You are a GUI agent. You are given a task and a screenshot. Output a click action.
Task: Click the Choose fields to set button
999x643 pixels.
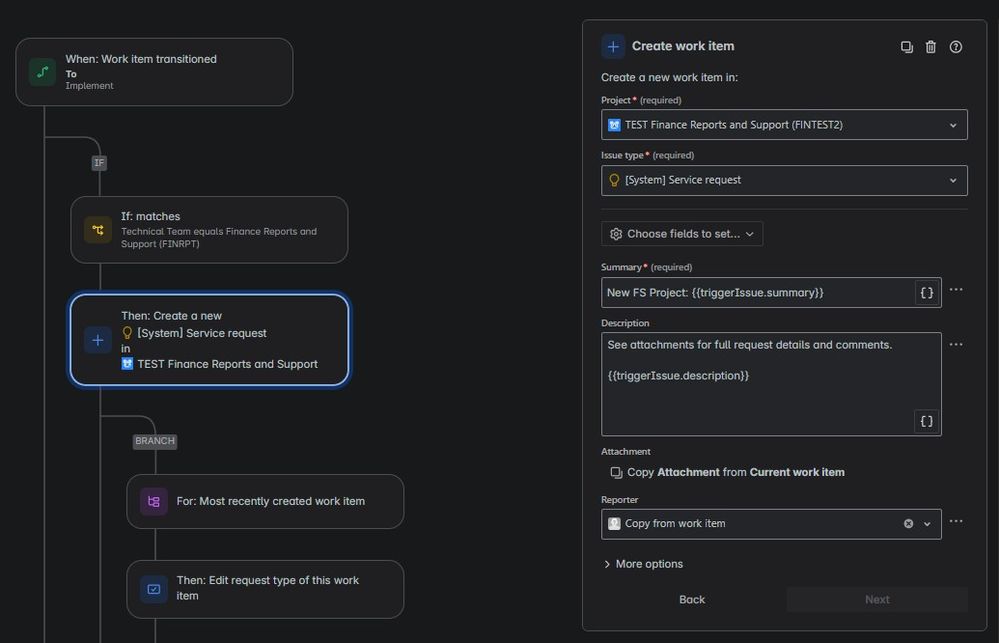[681, 233]
